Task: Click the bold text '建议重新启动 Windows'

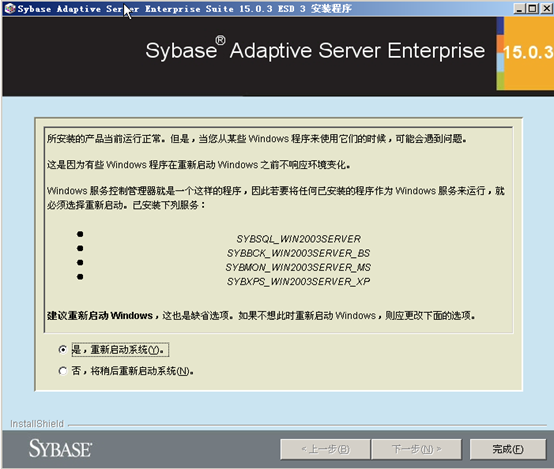Action: click(100, 316)
